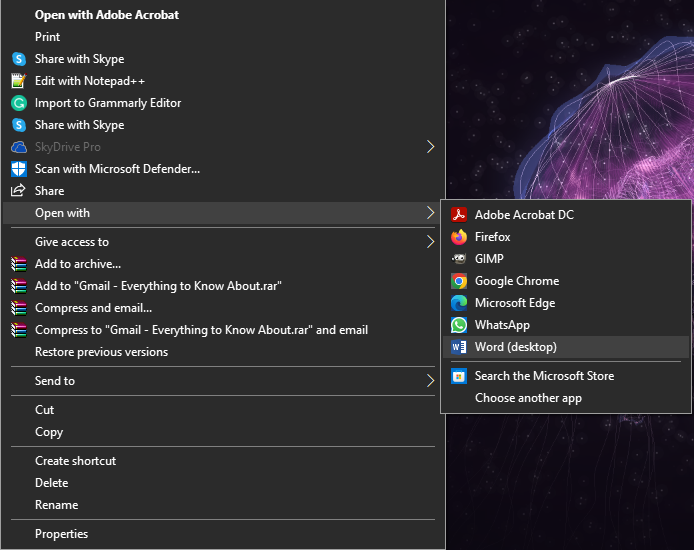Click the Google Chrome icon
Image resolution: width=694 pixels, height=550 pixels.
click(x=459, y=281)
